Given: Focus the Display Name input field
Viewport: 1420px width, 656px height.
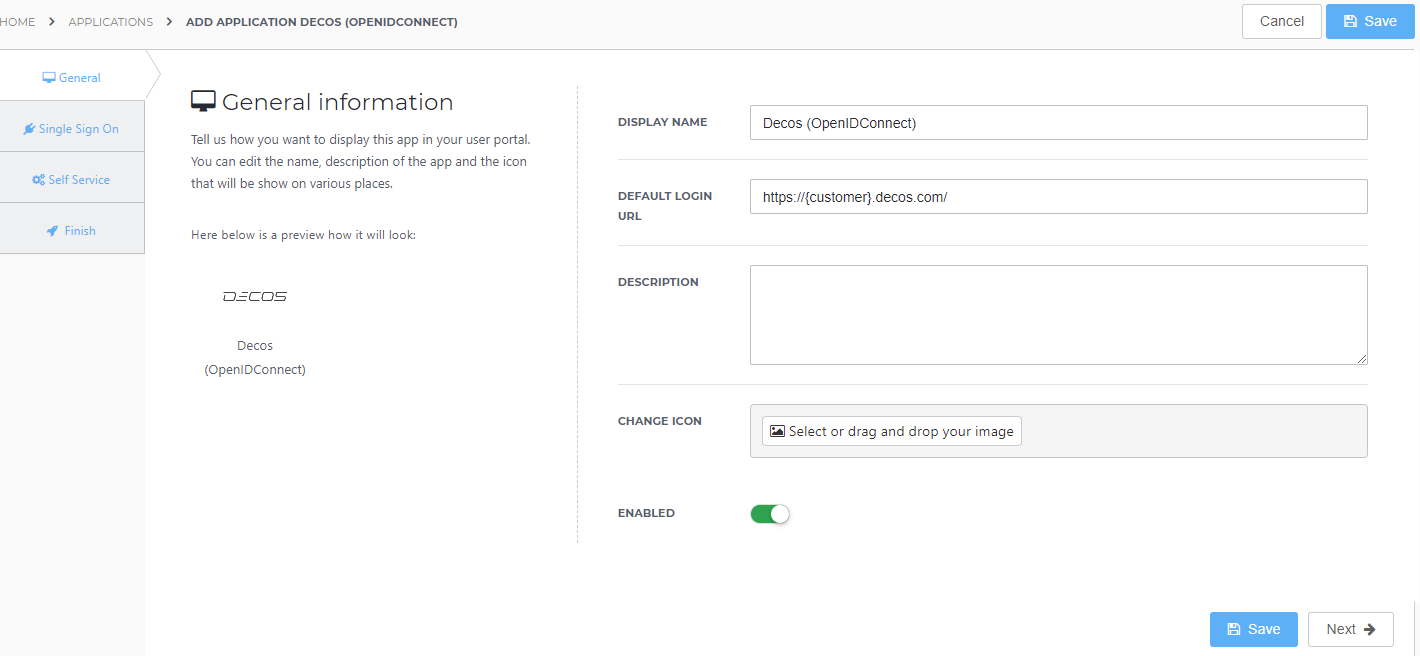Looking at the screenshot, I should (x=1058, y=123).
